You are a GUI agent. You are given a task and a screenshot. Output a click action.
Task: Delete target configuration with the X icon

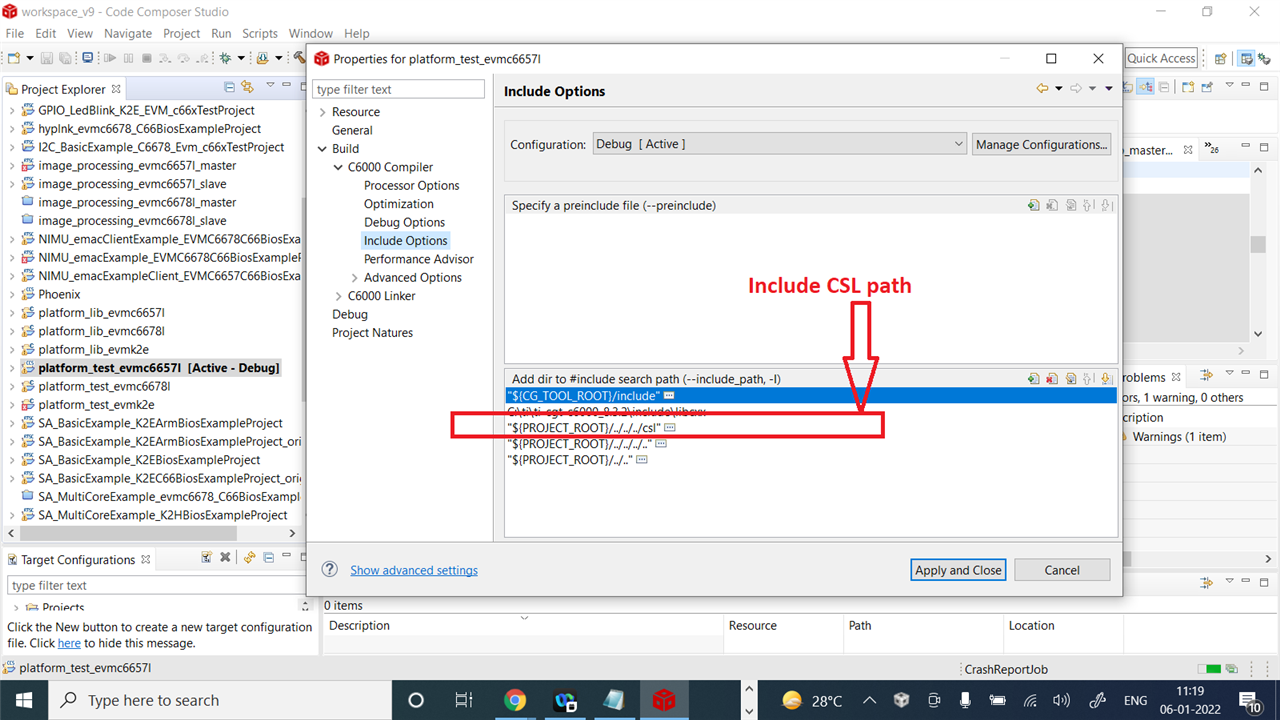(x=225, y=558)
